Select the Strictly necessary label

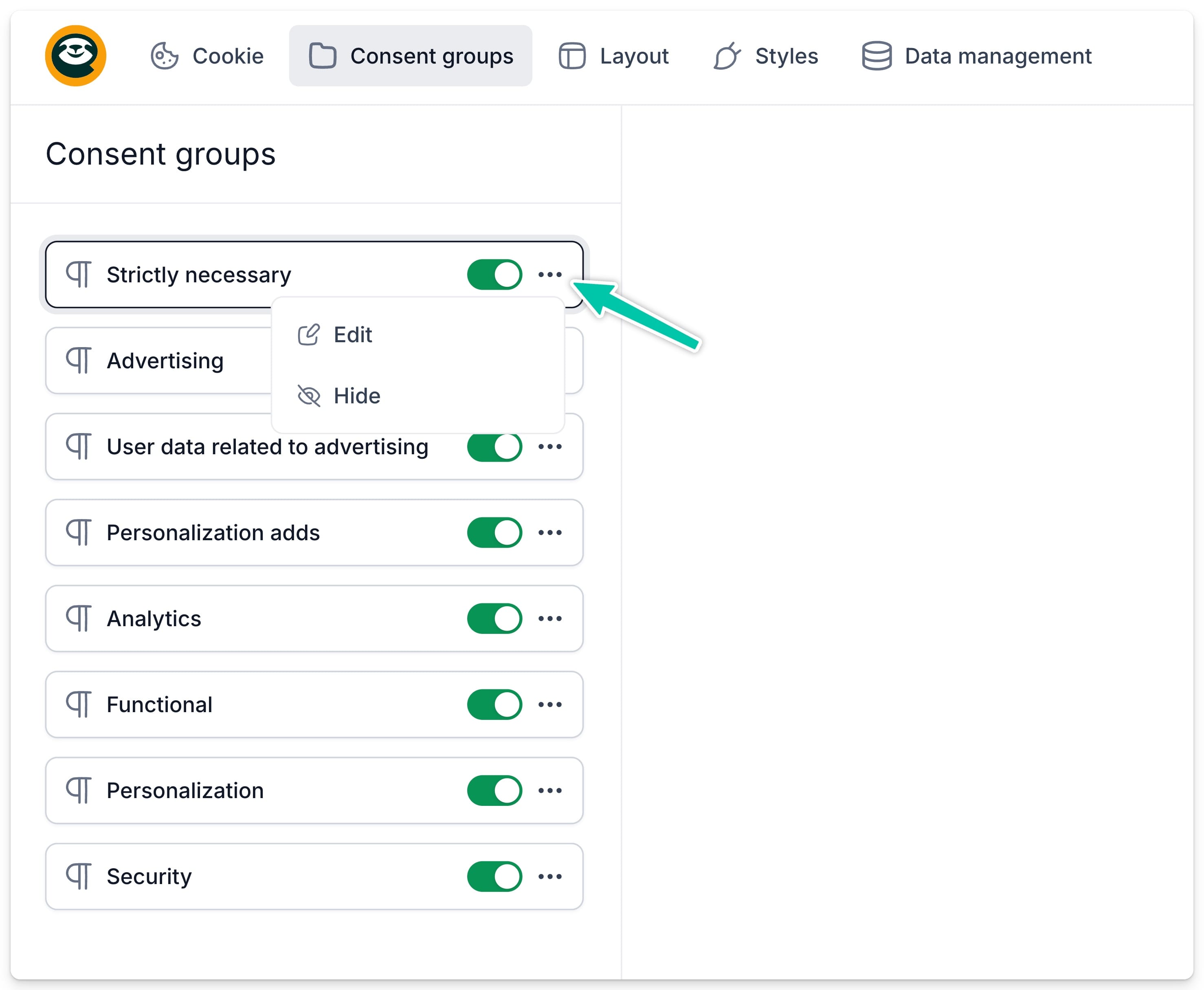[199, 275]
